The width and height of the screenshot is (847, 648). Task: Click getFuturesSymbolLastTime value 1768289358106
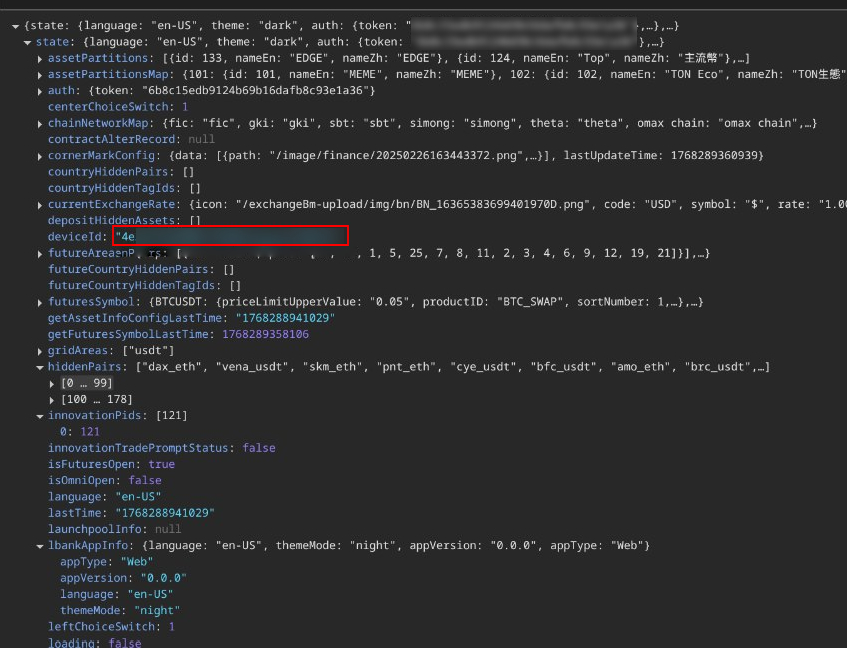pos(266,334)
